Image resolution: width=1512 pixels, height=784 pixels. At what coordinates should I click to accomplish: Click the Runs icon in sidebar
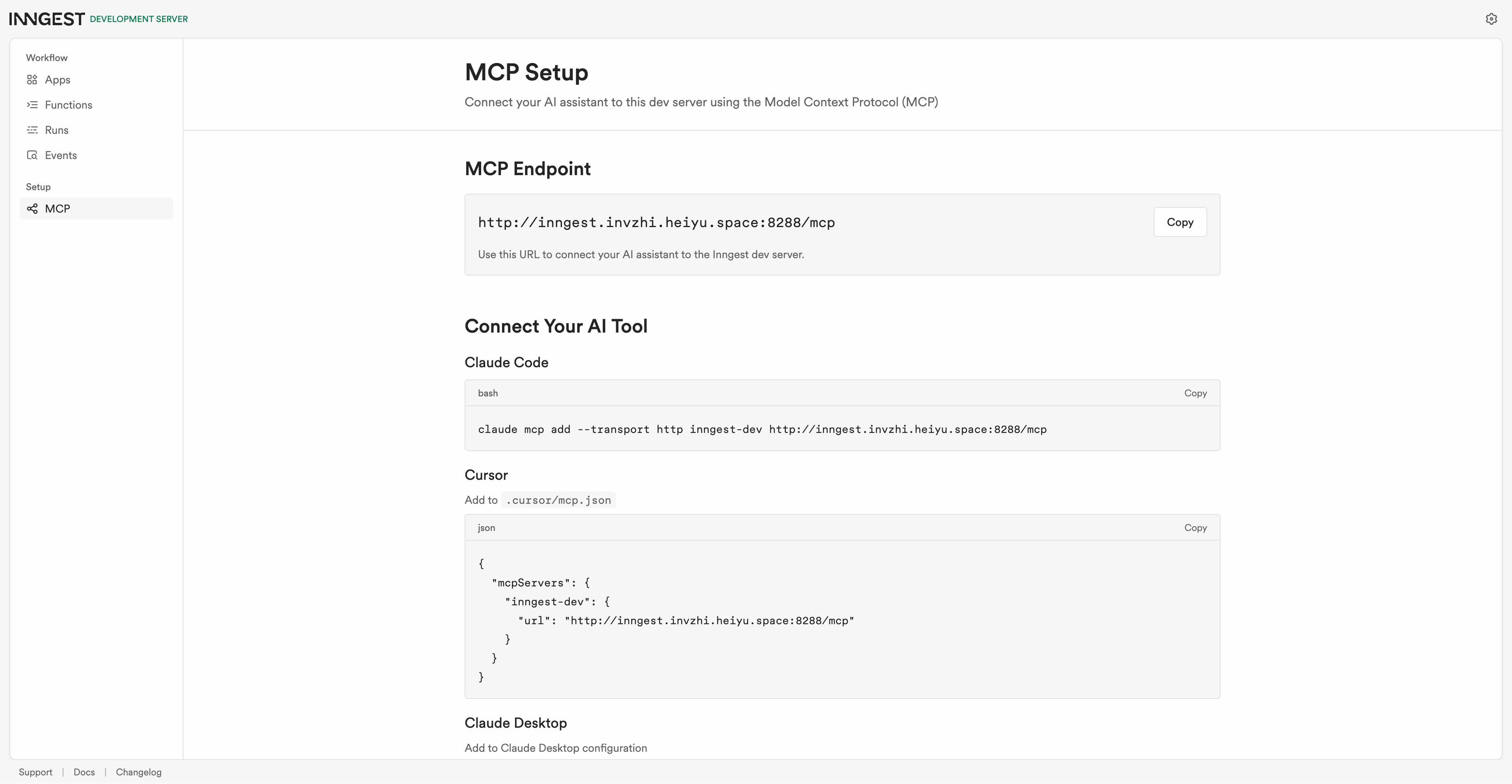coord(32,130)
